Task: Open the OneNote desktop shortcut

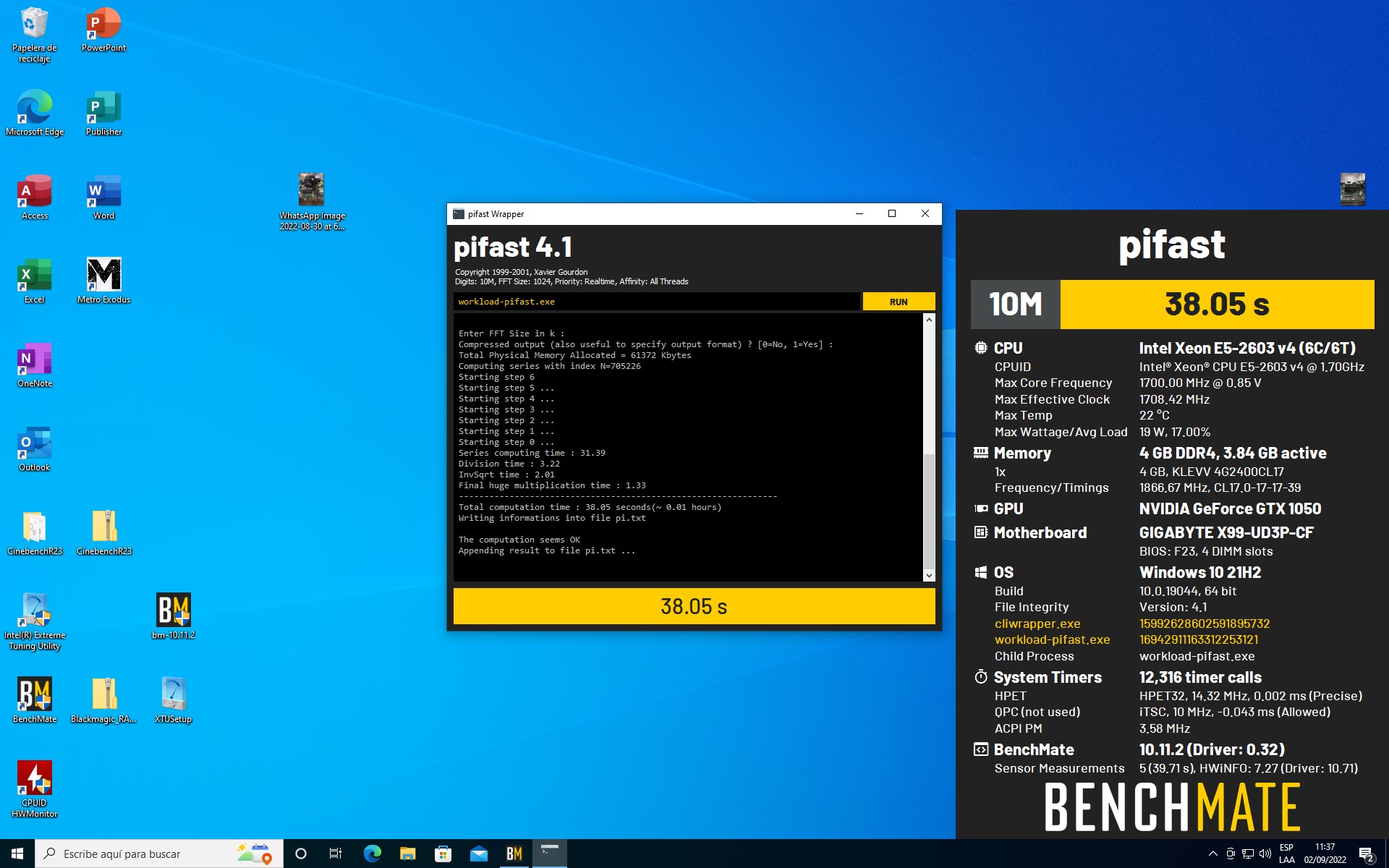Action: click(34, 364)
